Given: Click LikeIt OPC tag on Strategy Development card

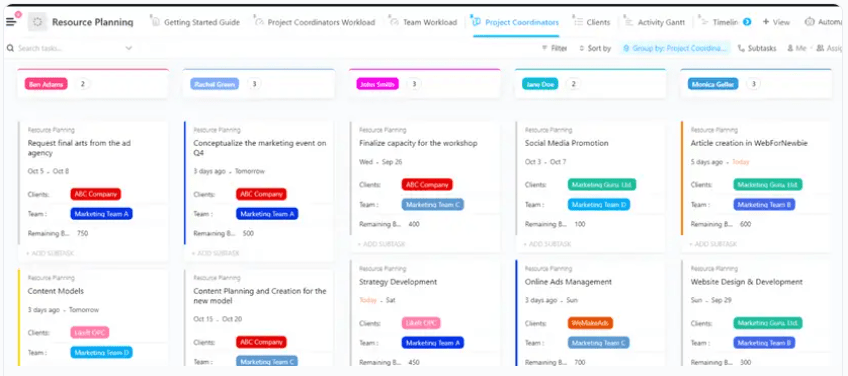Looking at the screenshot, I should click(421, 323).
